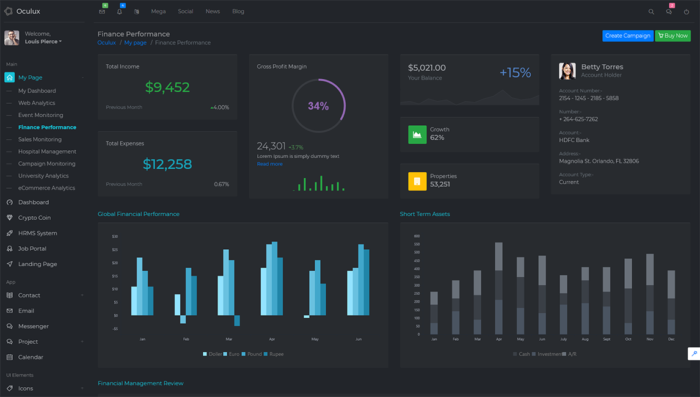This screenshot has width=700, height=397.
Task: Click the $12,258 total expenses value
Action: click(167, 164)
